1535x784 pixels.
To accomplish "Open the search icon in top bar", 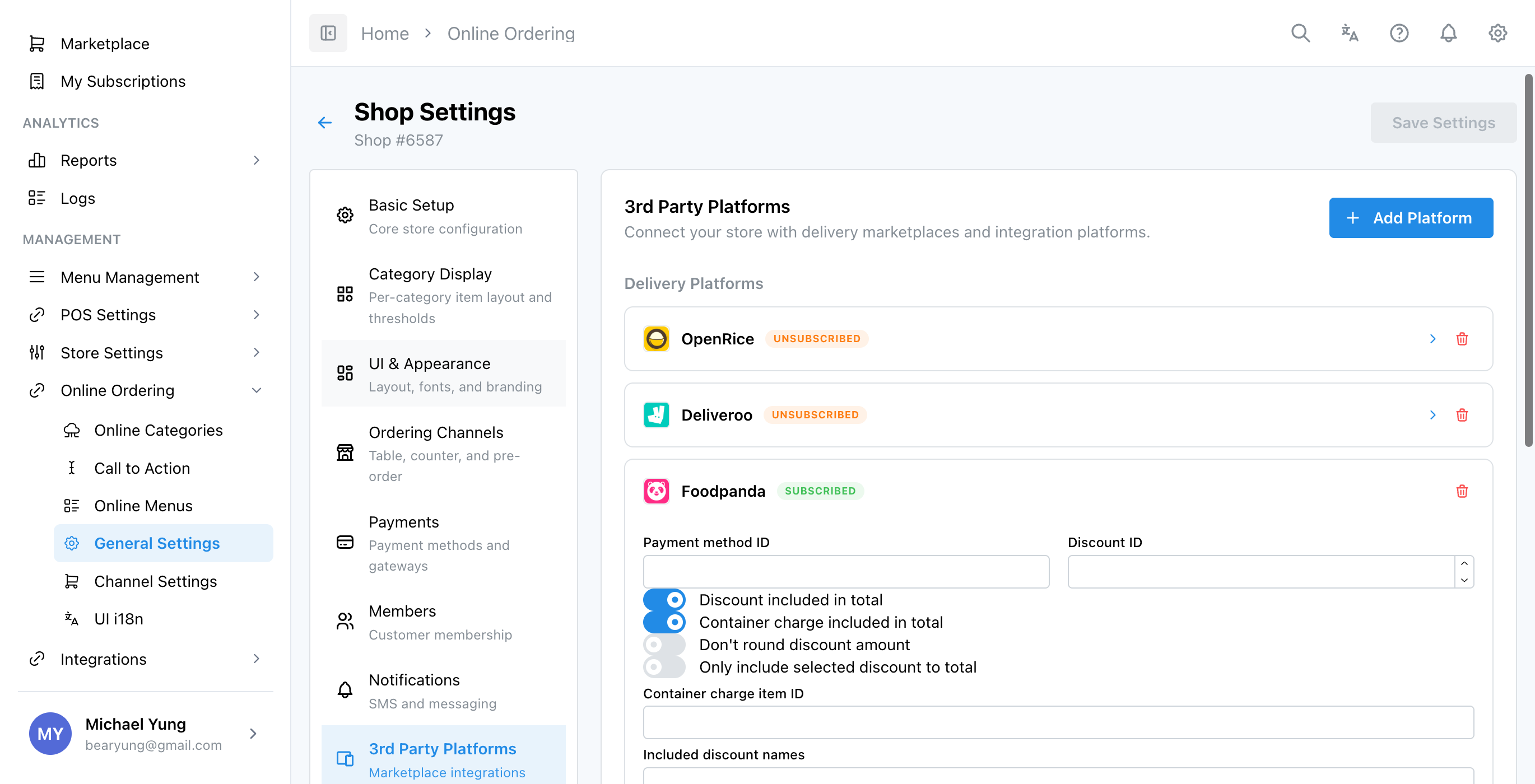I will pos(1300,34).
